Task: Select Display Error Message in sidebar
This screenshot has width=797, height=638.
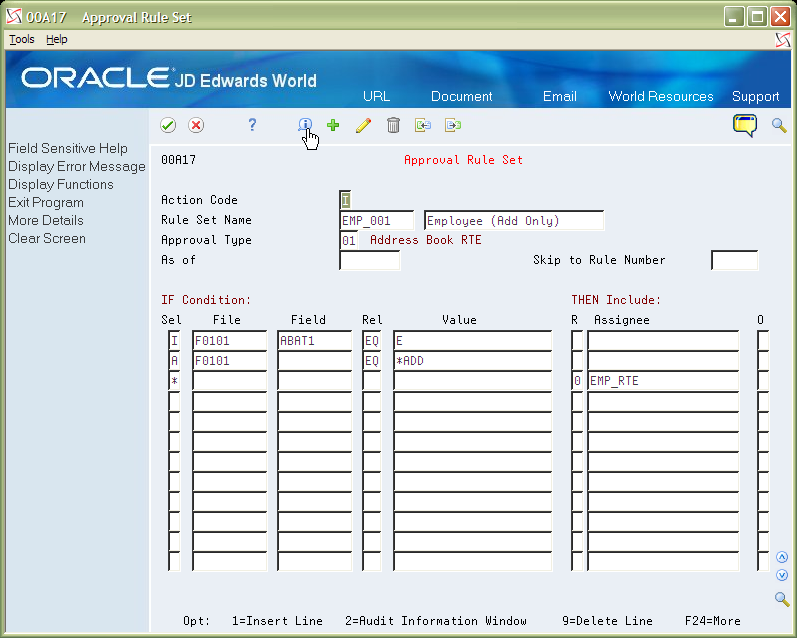Action: [x=77, y=167]
